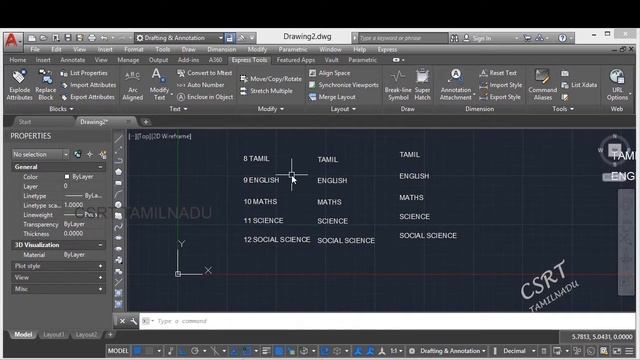Collapse the General section in Properties
This screenshot has width=640, height=360.
pyautogui.click(x=100, y=167)
